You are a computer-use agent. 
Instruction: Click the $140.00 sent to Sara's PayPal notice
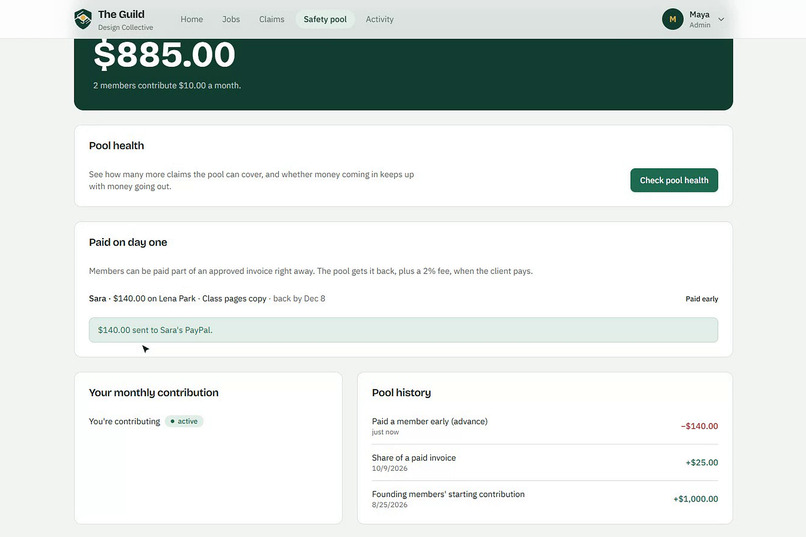404,330
